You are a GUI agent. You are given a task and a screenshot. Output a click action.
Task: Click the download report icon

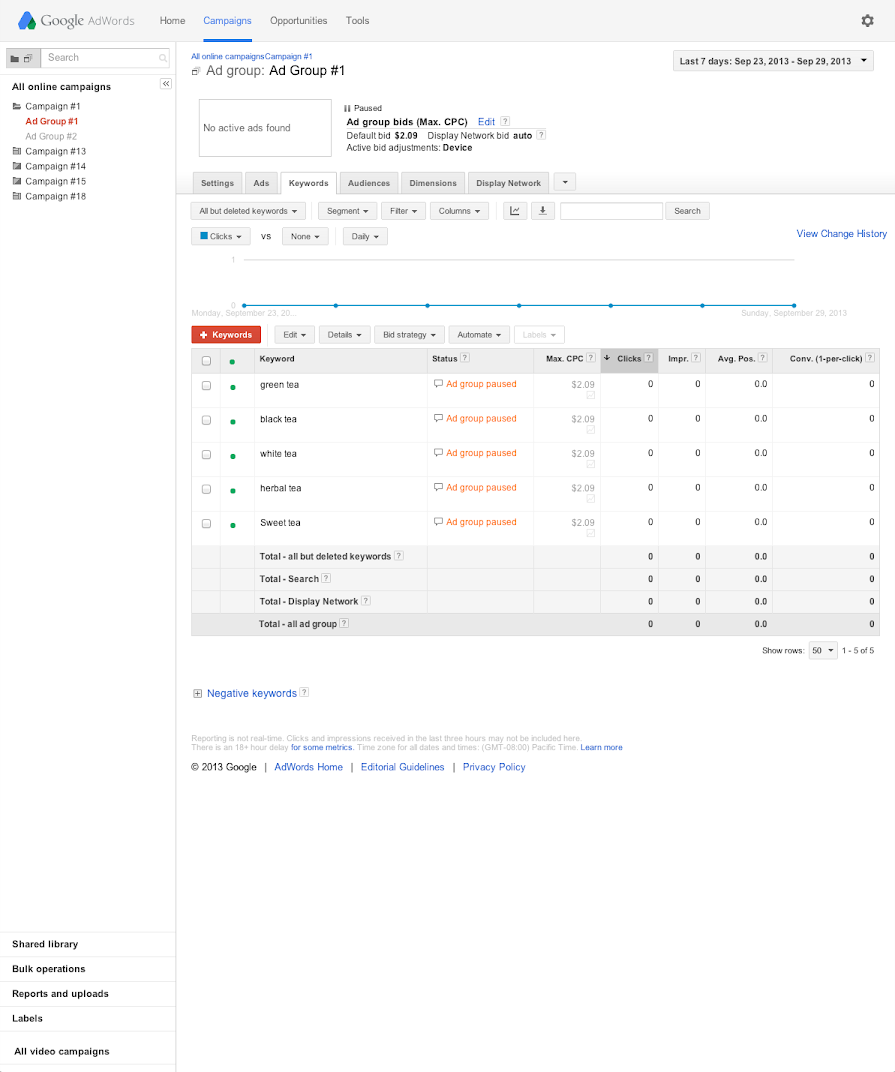[542, 211]
